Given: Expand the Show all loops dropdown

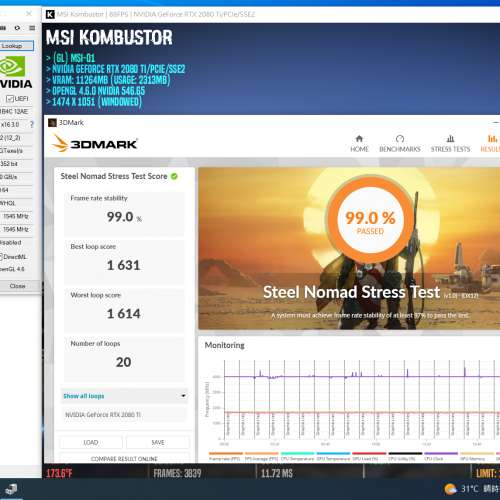Looking at the screenshot, I should [x=124, y=396].
